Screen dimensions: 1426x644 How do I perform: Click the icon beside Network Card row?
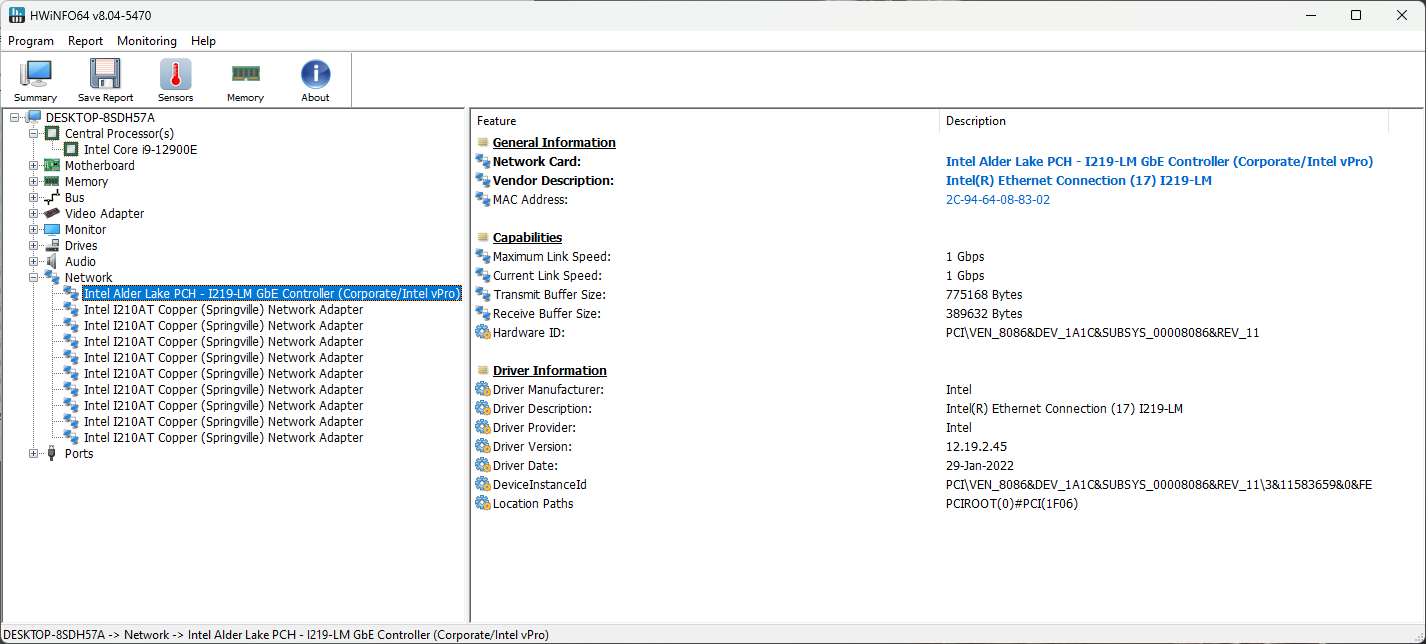(x=483, y=162)
